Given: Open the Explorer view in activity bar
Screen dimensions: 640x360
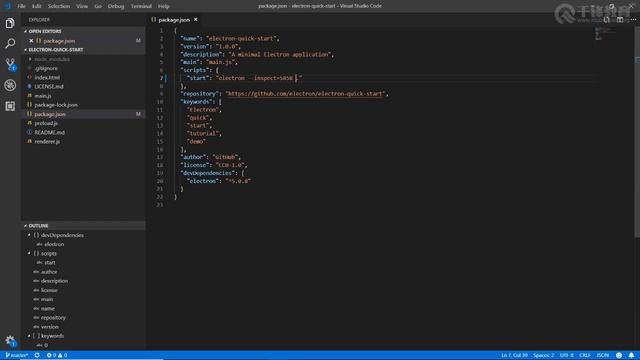Looking at the screenshot, I should pyautogui.click(x=10, y=23).
